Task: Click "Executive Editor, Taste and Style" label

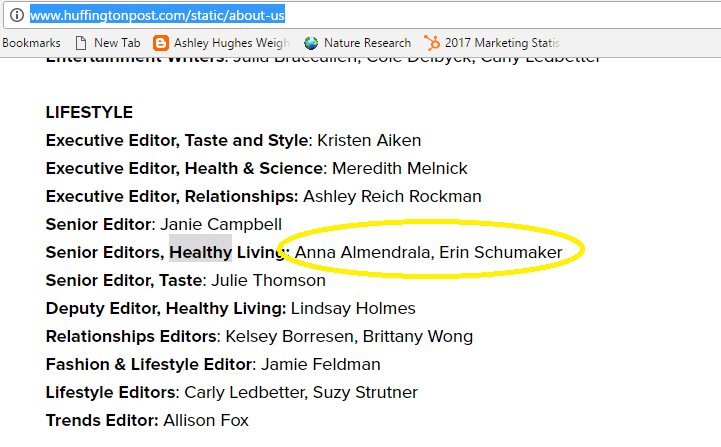Action: 177,140
